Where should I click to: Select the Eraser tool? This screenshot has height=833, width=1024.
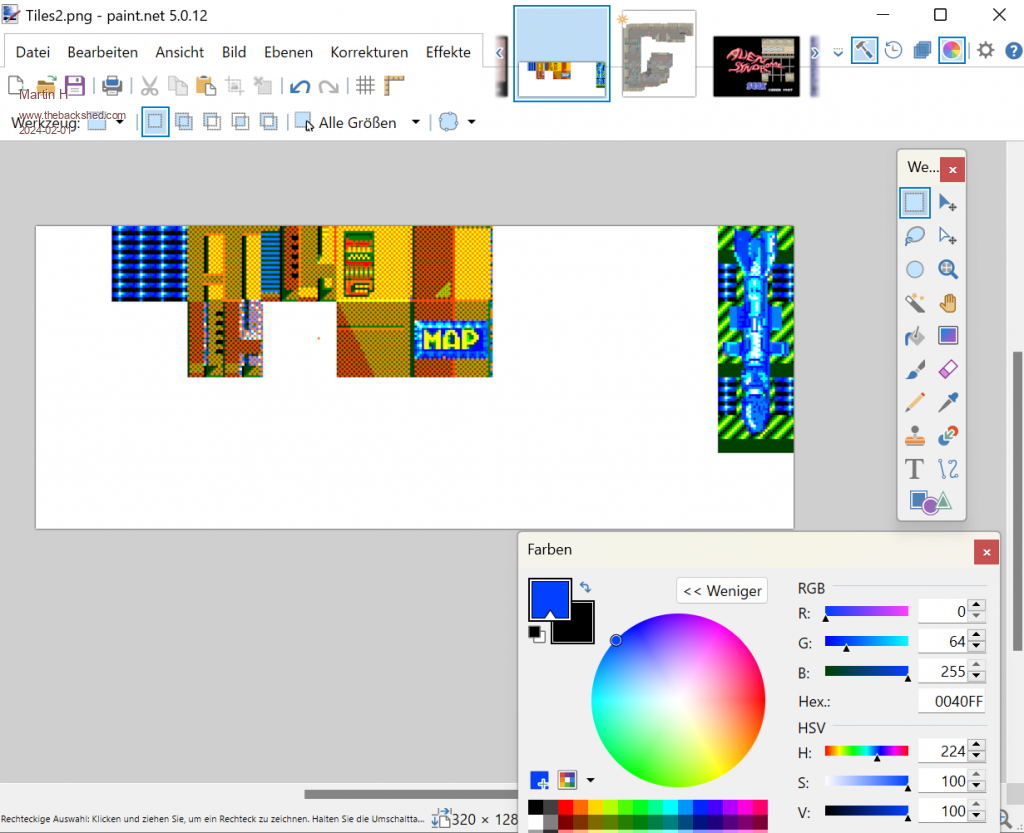948,369
